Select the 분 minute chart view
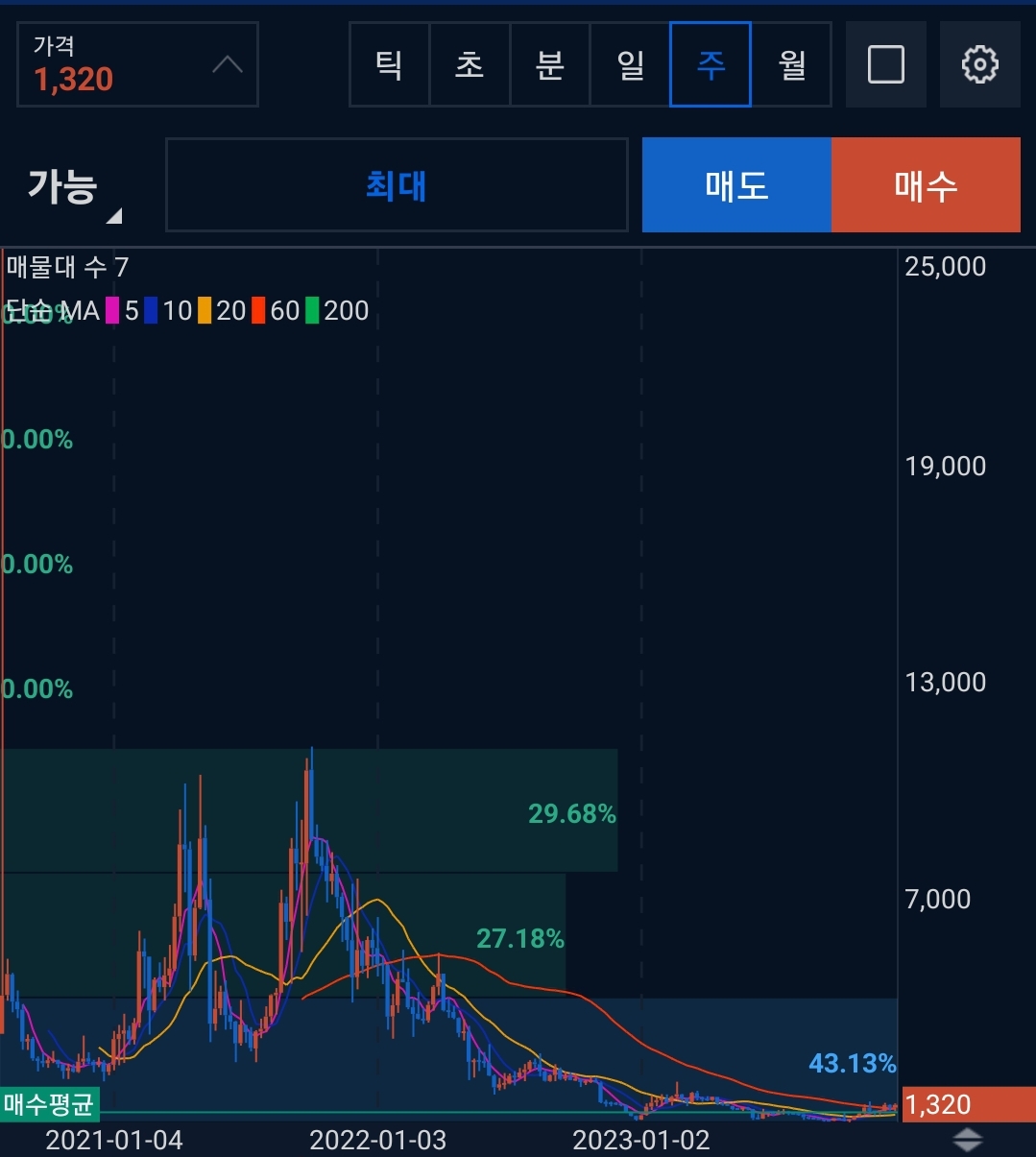The image size is (1036, 1157). pyautogui.click(x=549, y=64)
